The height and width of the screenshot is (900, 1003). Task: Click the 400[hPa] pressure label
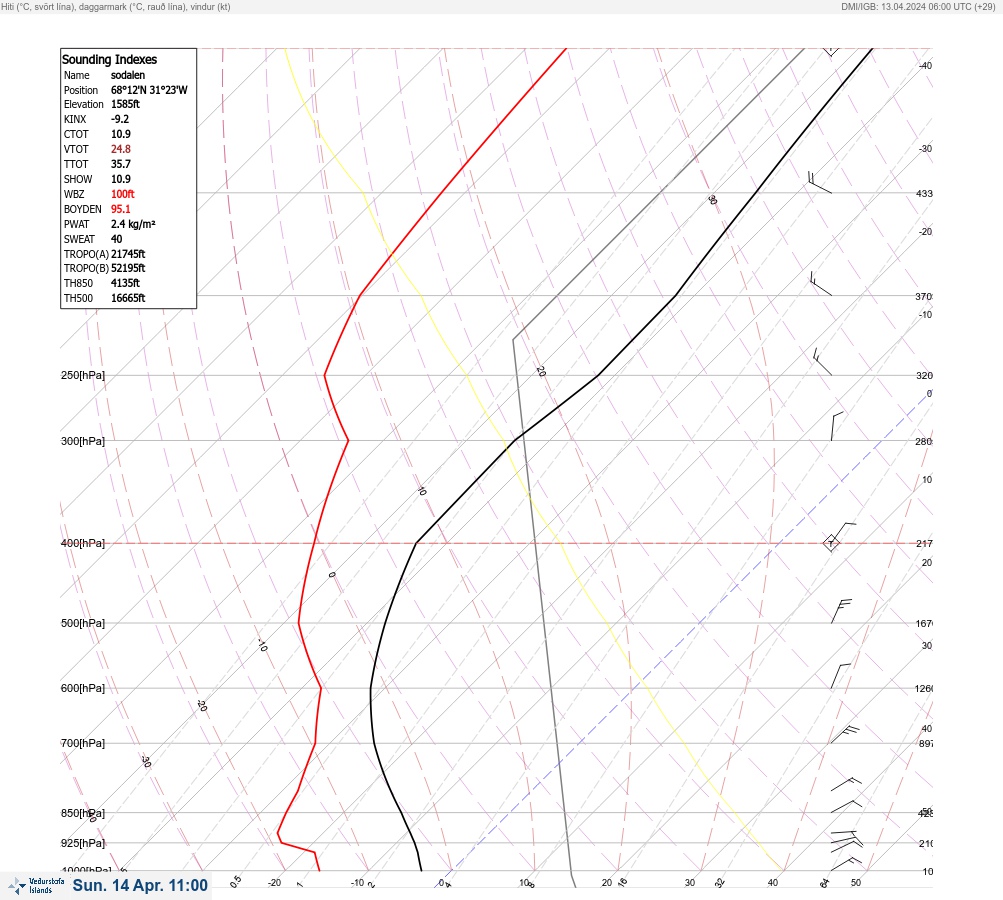click(x=83, y=543)
